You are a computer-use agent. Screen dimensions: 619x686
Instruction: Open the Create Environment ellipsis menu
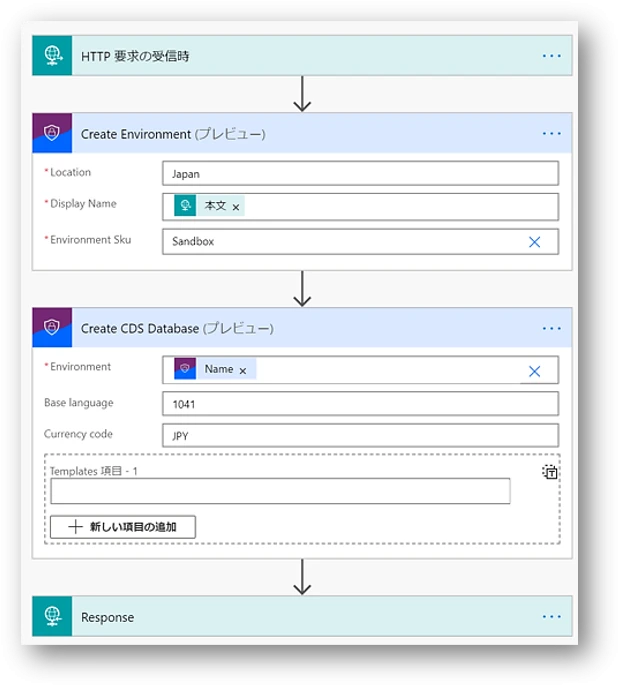coord(551,133)
